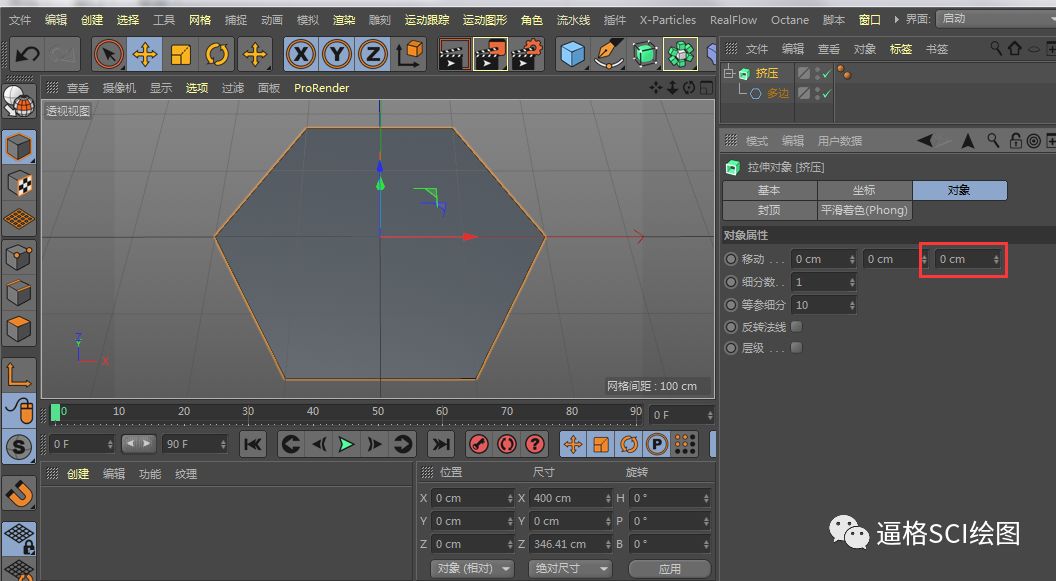This screenshot has height=581, width=1056.
Task: Adjust the 等参细分 stepper arrows
Action: point(852,305)
